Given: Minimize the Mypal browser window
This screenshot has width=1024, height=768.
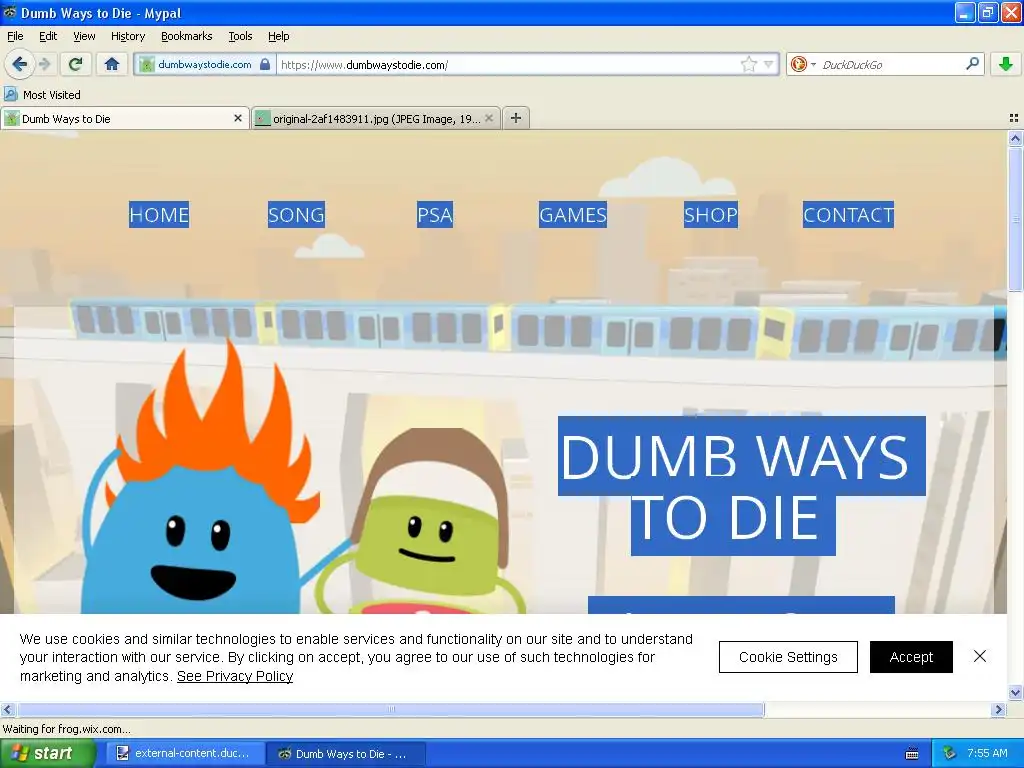Looking at the screenshot, I should [x=965, y=12].
